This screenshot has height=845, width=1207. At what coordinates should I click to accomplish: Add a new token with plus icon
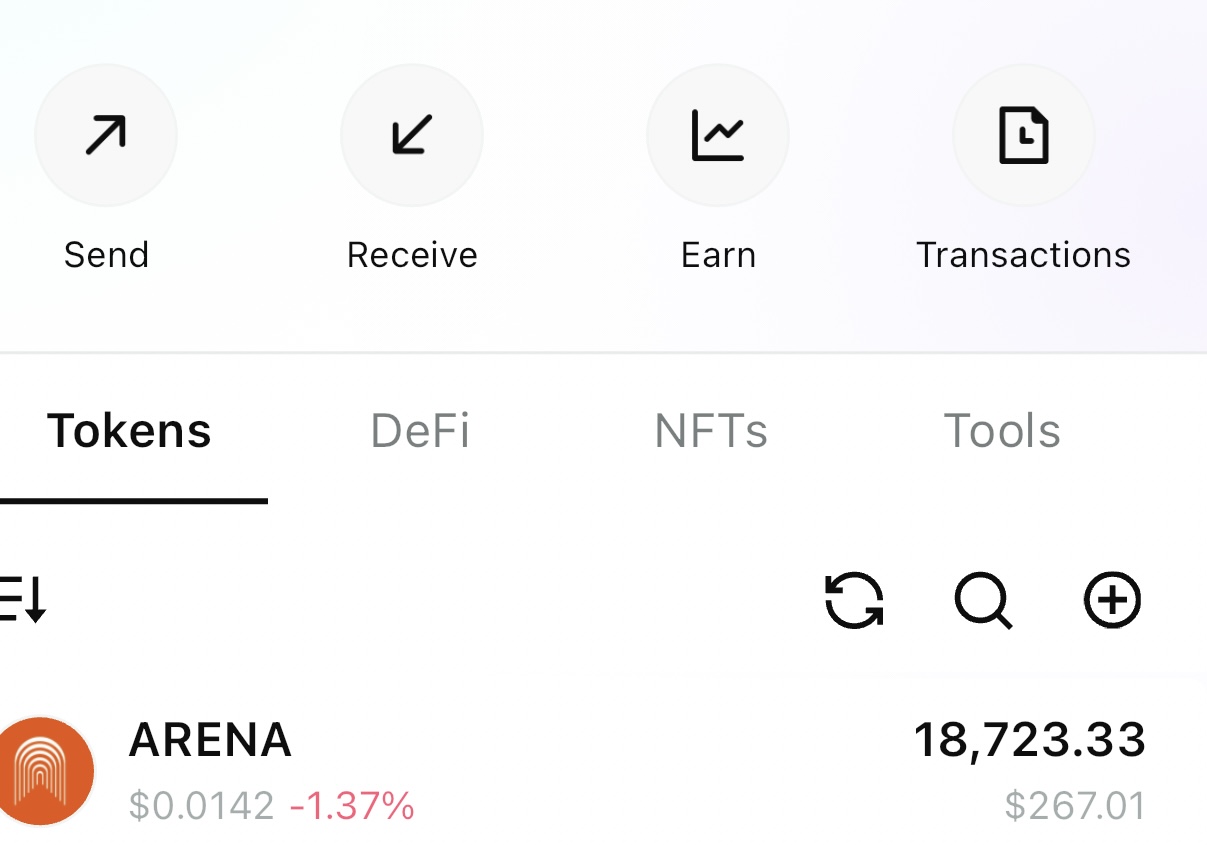[x=1113, y=600]
